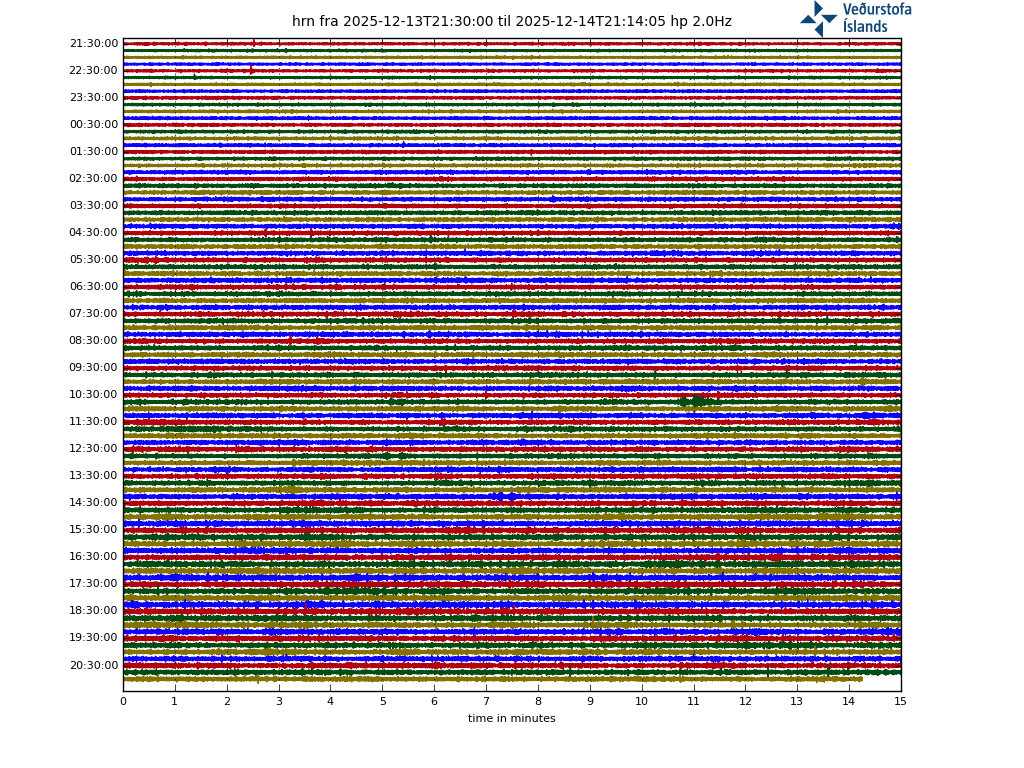Click the x-axis tick labeled 0
This screenshot has width=1024, height=768.
click(123, 701)
